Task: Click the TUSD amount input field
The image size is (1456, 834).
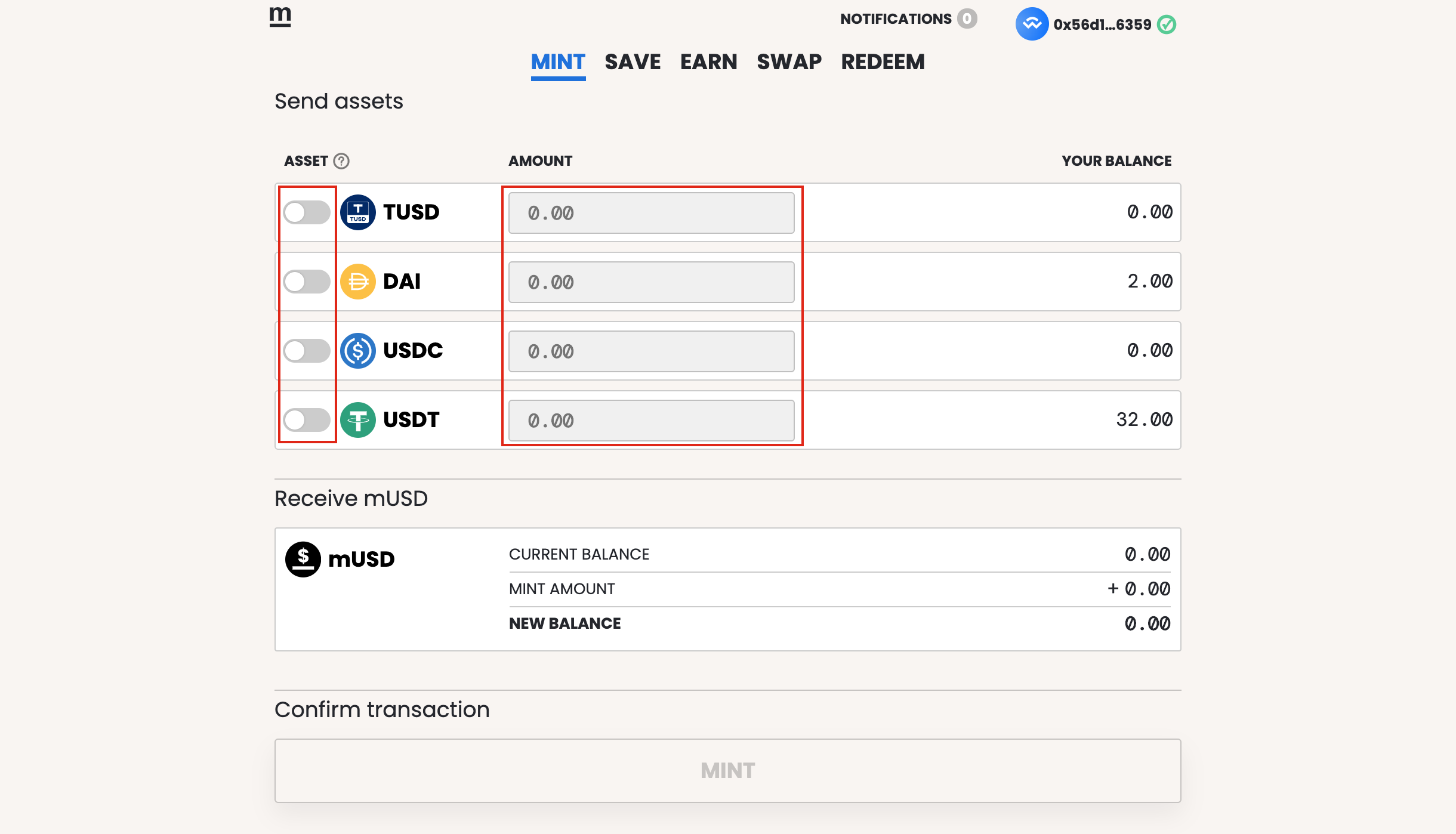Action: pyautogui.click(x=652, y=213)
